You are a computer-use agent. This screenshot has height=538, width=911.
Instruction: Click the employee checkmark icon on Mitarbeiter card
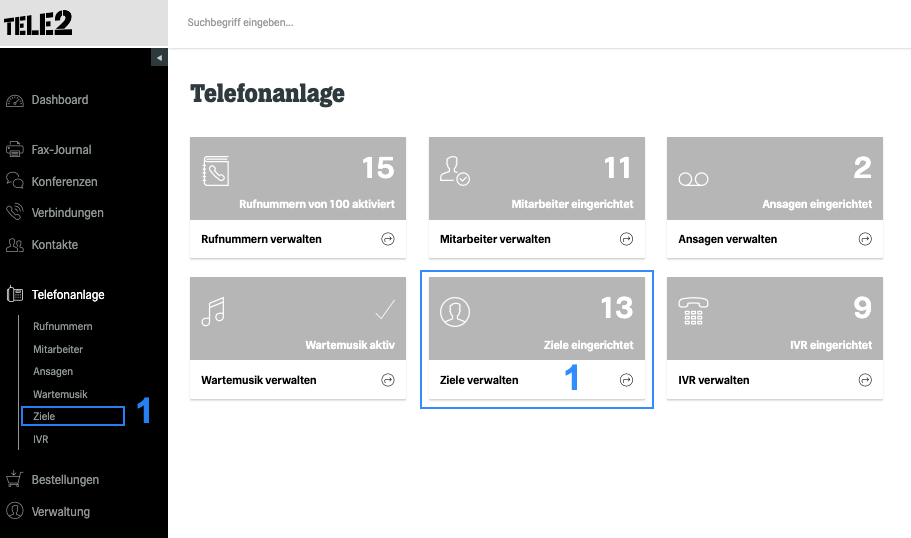click(454, 171)
